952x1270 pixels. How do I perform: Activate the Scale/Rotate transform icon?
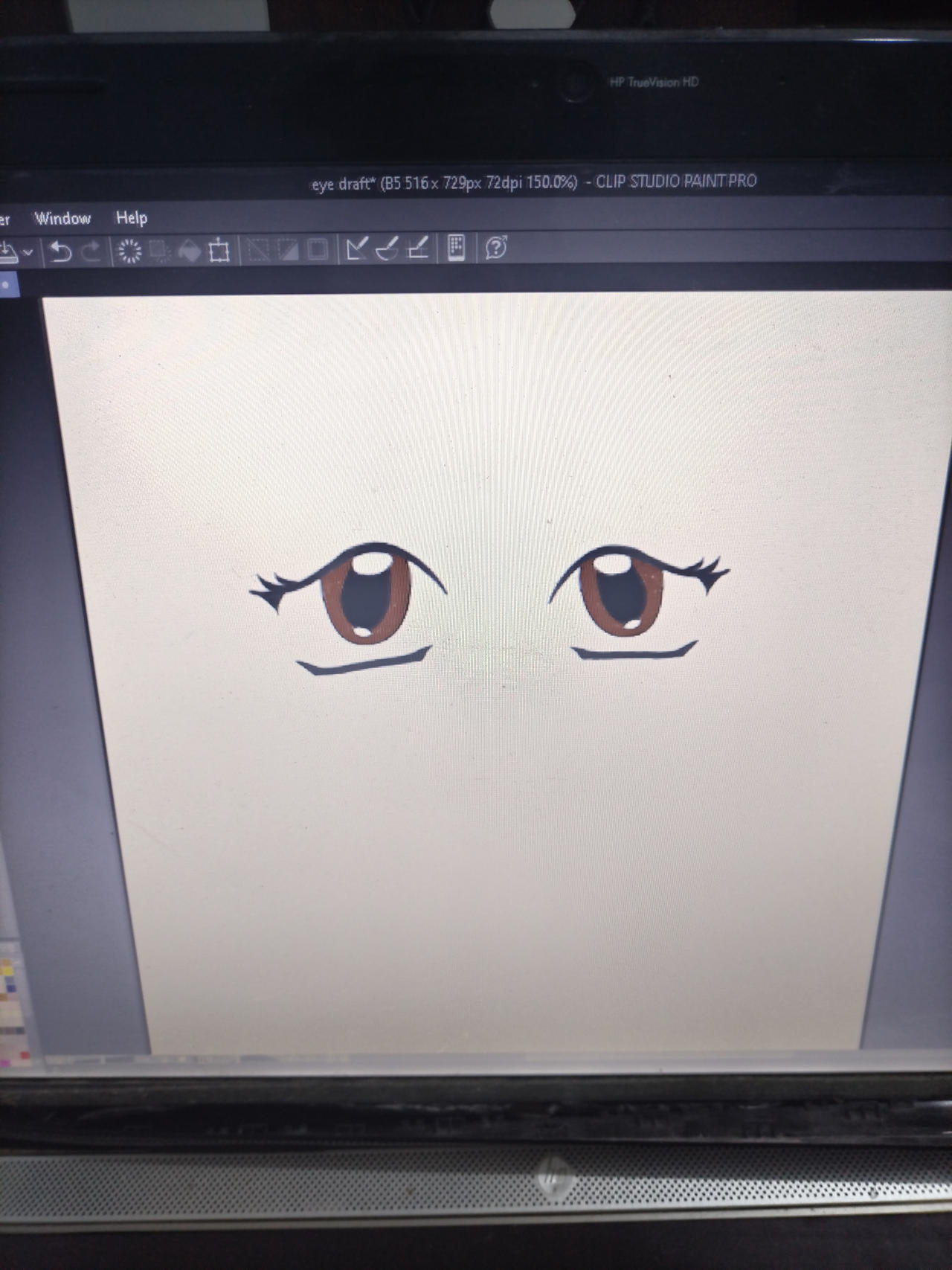pyautogui.click(x=219, y=251)
